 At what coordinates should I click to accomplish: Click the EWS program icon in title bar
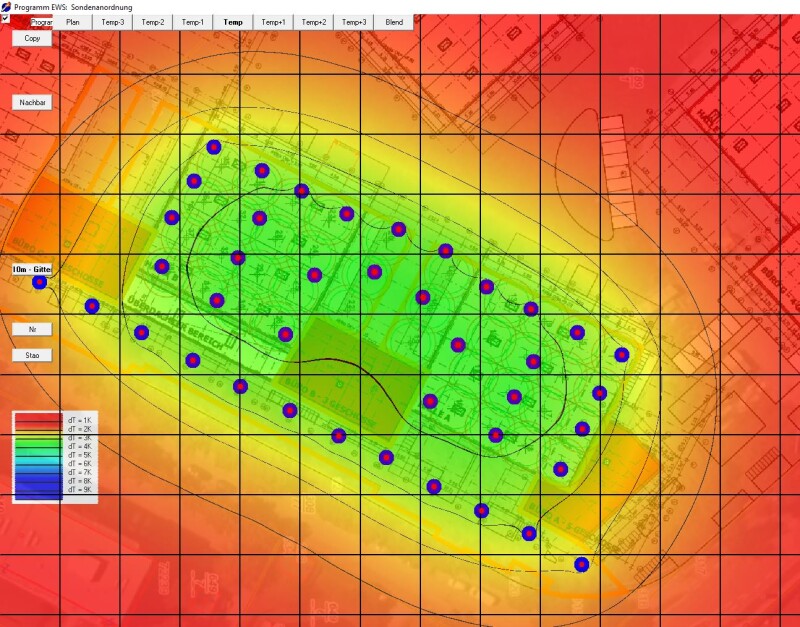coord(6,6)
